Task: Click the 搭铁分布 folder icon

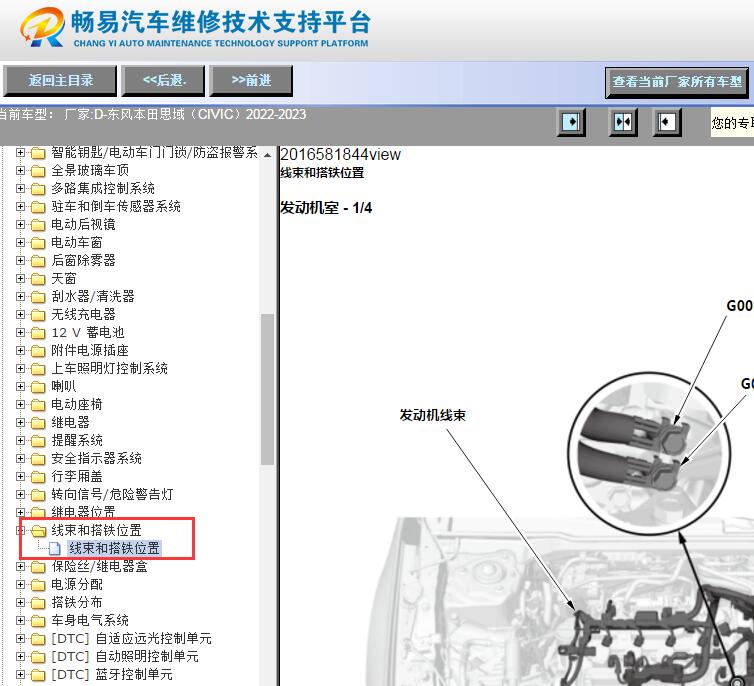Action: click(x=38, y=603)
